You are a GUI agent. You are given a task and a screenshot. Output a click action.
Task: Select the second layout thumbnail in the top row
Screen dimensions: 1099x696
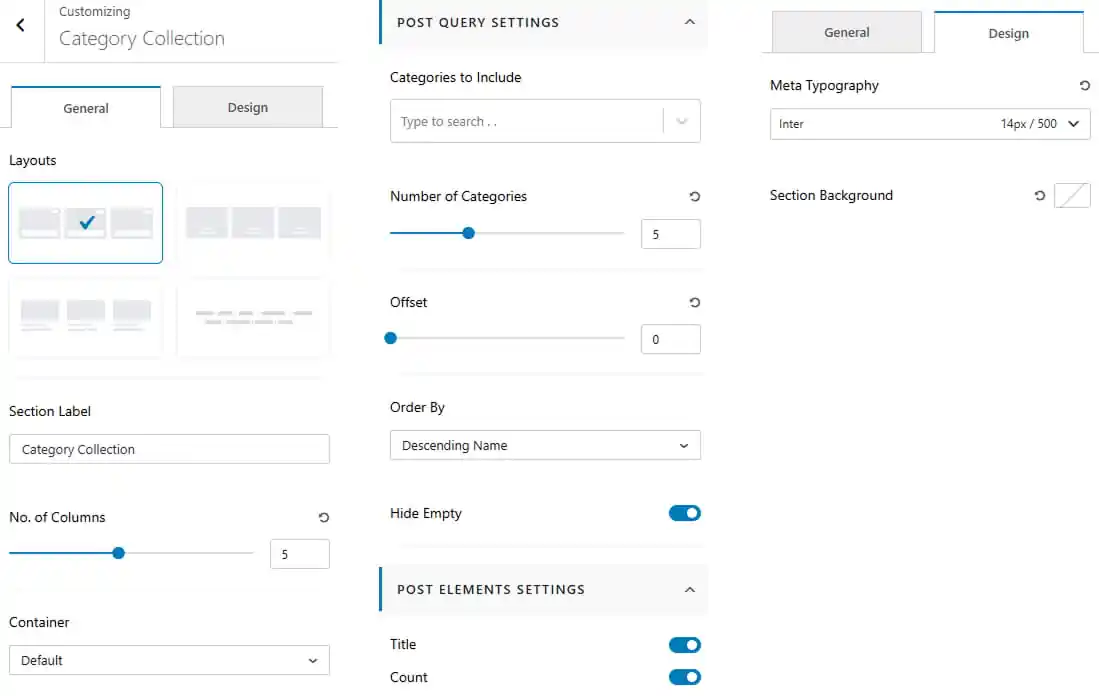253,223
